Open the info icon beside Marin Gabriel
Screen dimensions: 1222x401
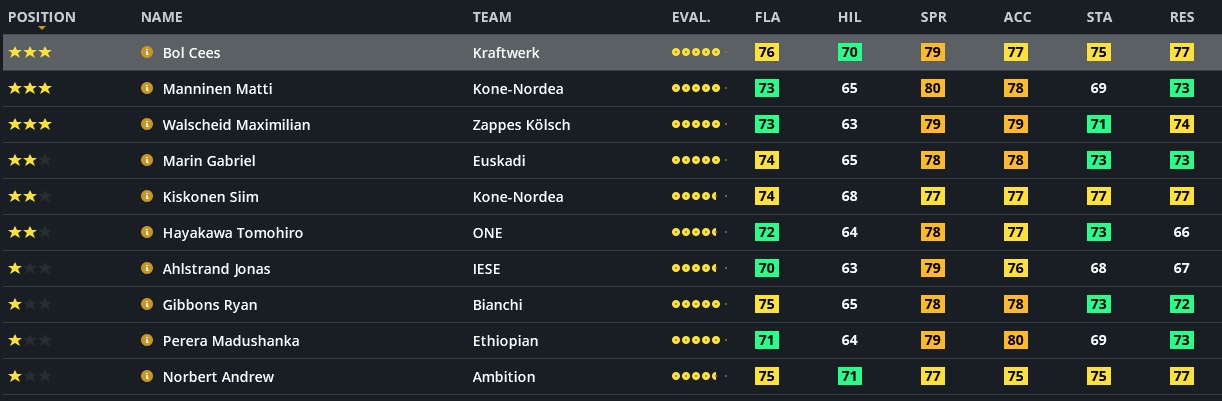[147, 161]
